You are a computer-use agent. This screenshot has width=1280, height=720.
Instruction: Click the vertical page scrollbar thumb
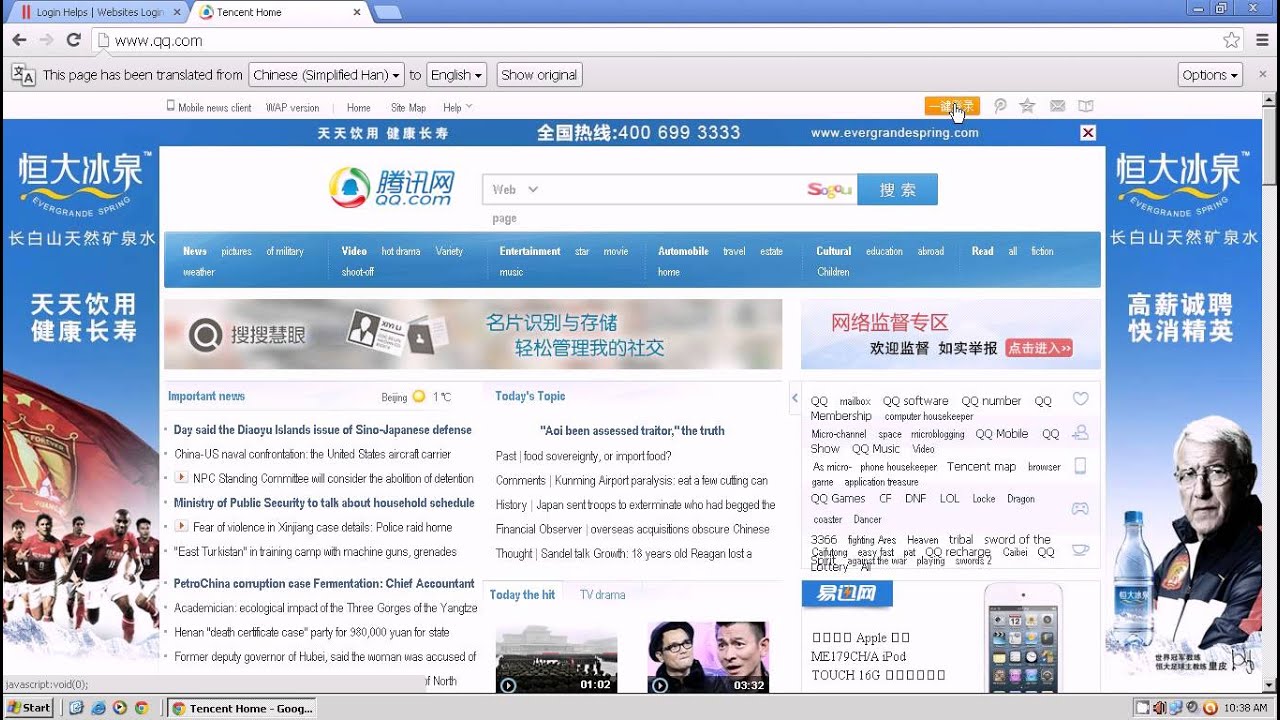[x=1270, y=145]
